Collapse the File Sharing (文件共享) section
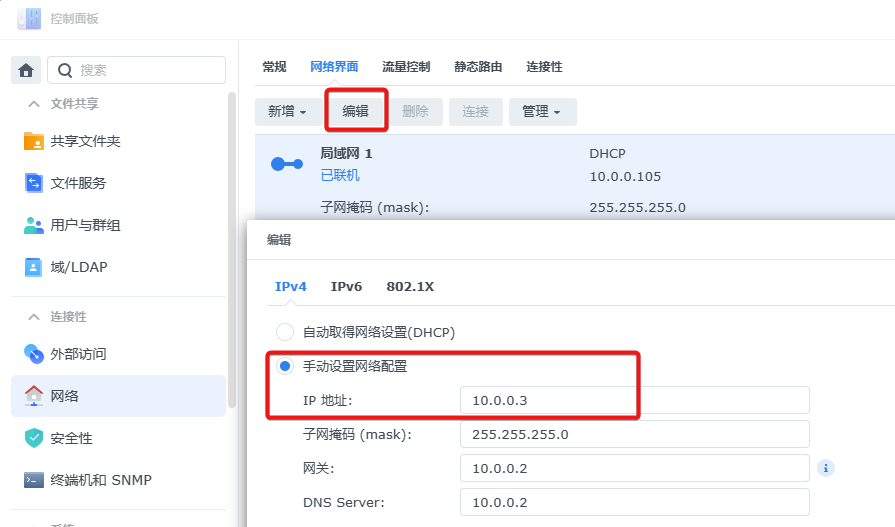The width and height of the screenshot is (895, 527). coord(34,104)
